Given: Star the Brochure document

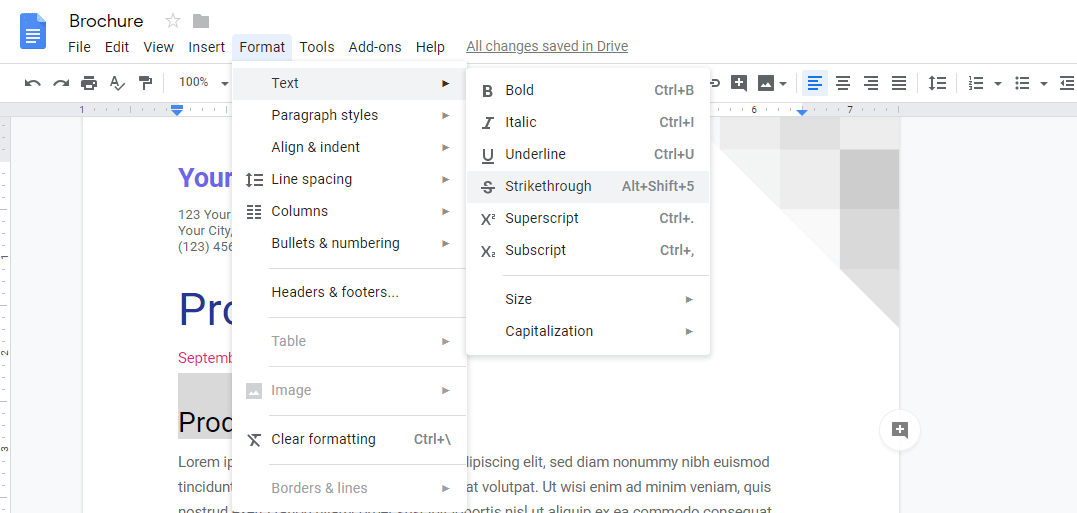Looking at the screenshot, I should [173, 21].
